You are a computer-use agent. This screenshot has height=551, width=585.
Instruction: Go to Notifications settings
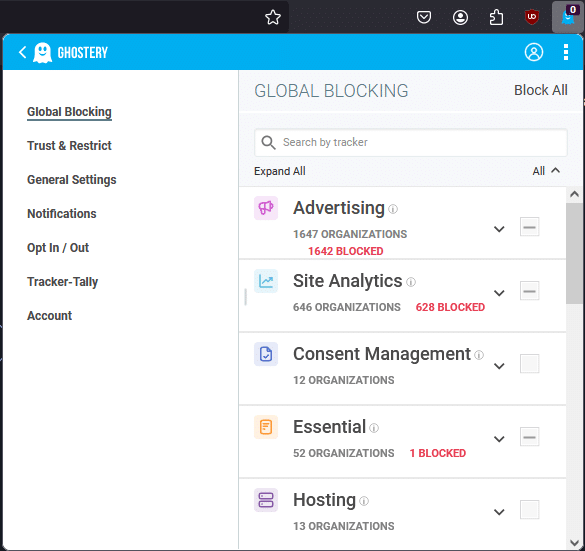(62, 214)
